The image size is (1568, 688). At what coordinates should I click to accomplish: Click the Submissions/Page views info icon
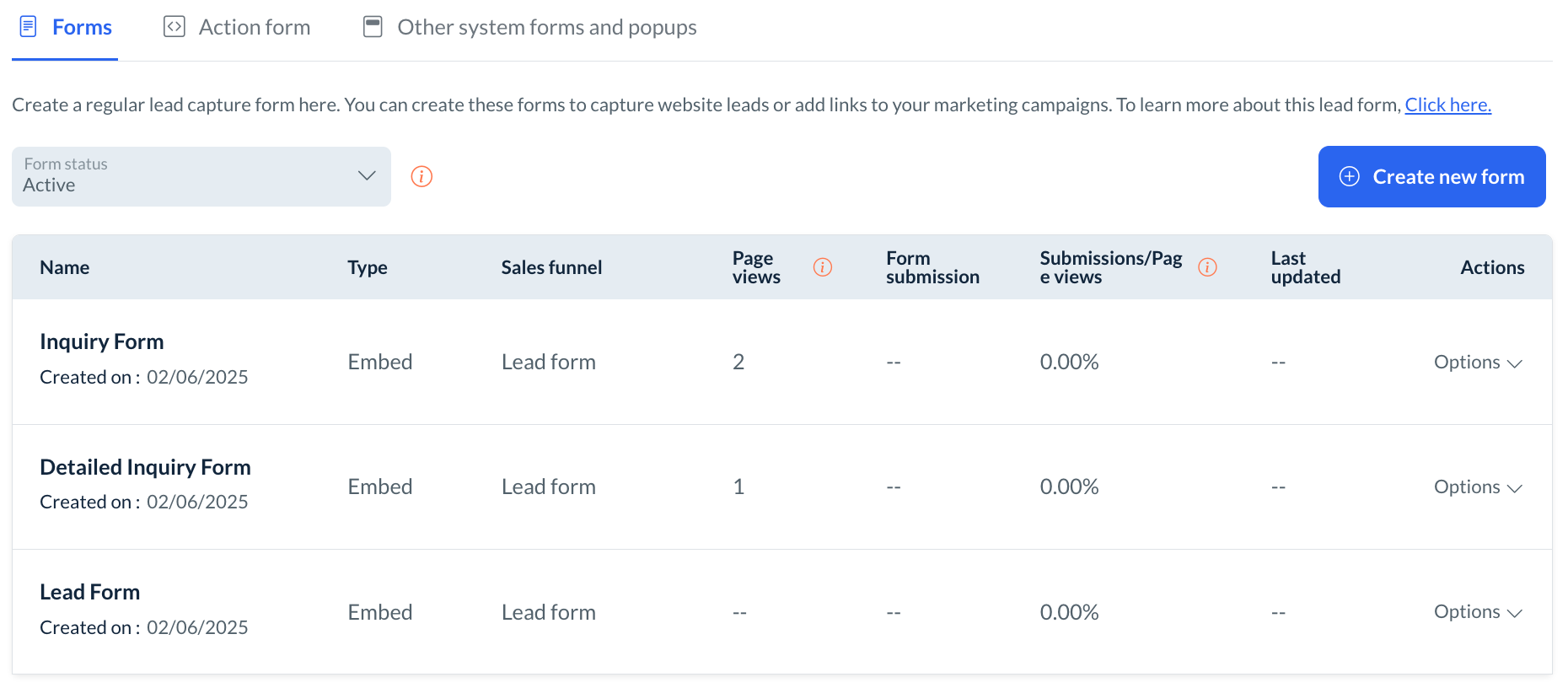point(1207,267)
